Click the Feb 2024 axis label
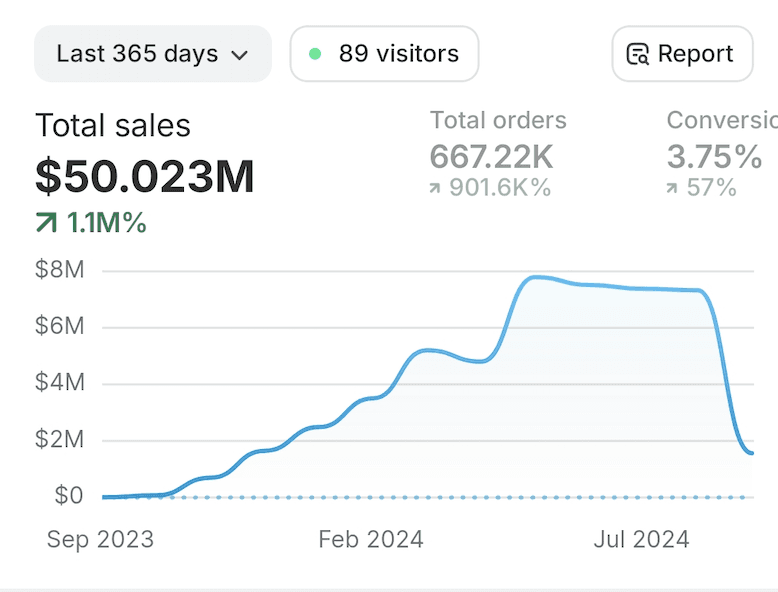This screenshot has height=592, width=778. [371, 539]
